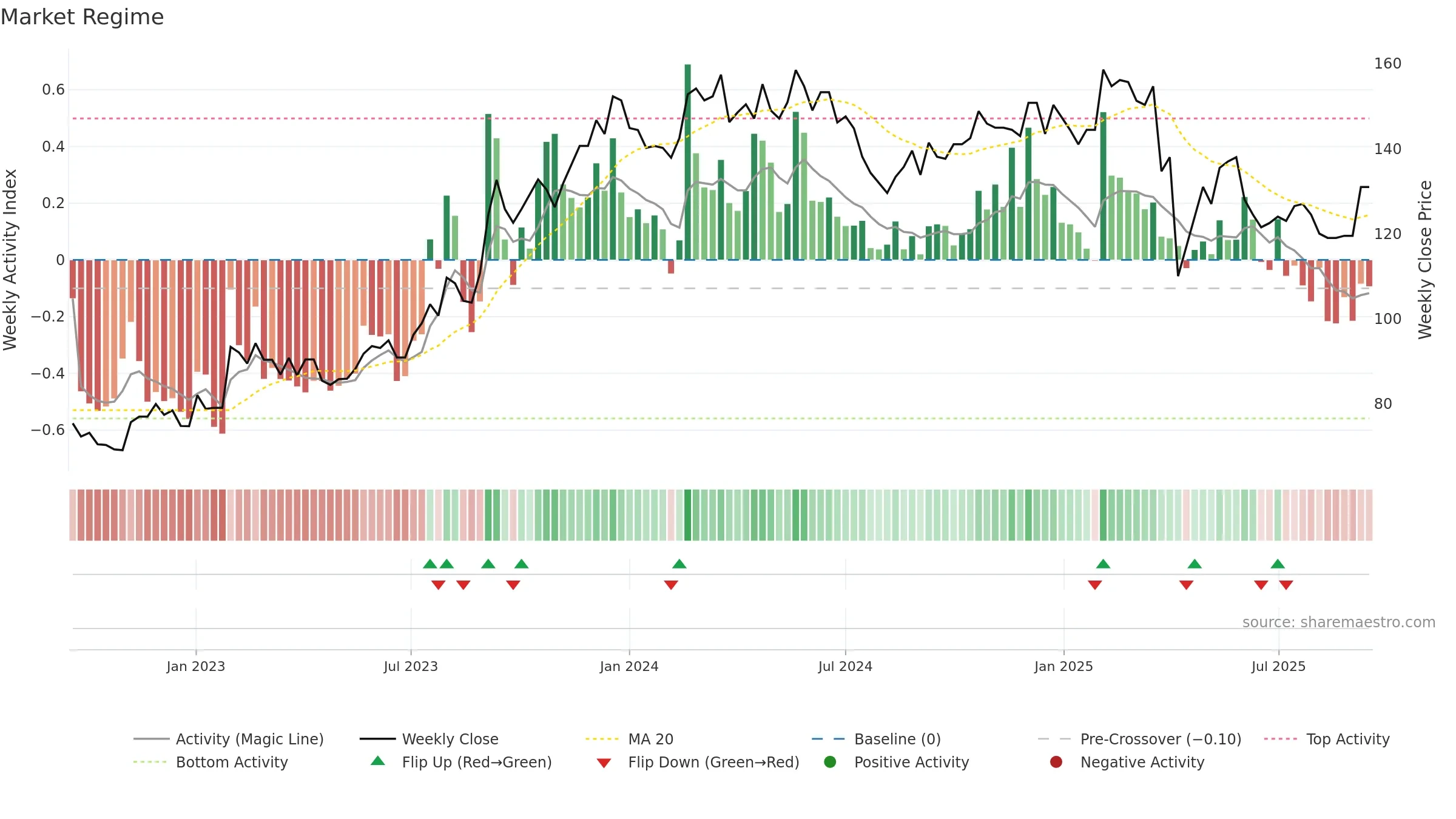Toggle the MA 20 legend entry
Image resolution: width=1456 pixels, height=819 pixels.
(629, 739)
